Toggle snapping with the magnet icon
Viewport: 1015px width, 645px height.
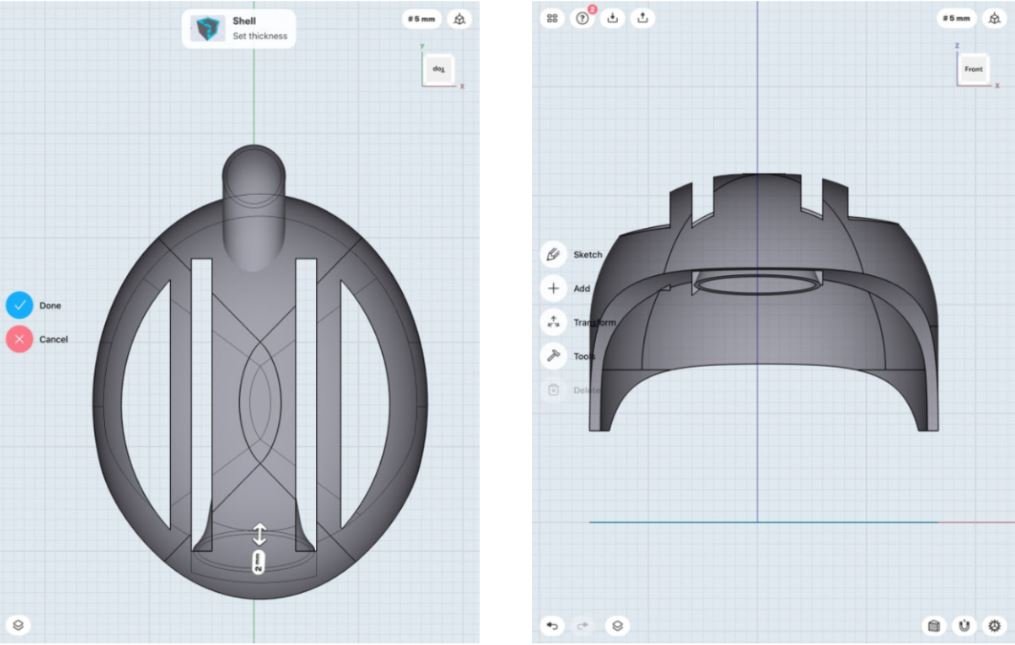(965, 626)
